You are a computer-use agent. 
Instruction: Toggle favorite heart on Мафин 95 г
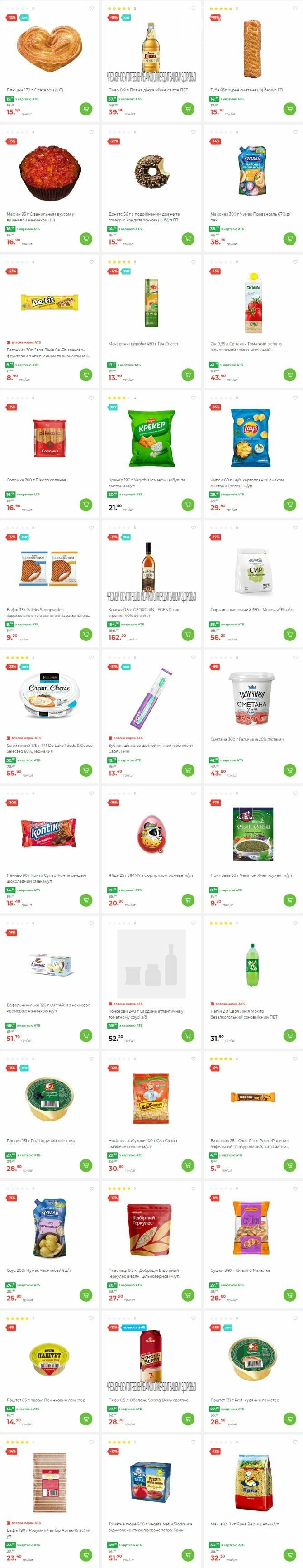[91, 132]
